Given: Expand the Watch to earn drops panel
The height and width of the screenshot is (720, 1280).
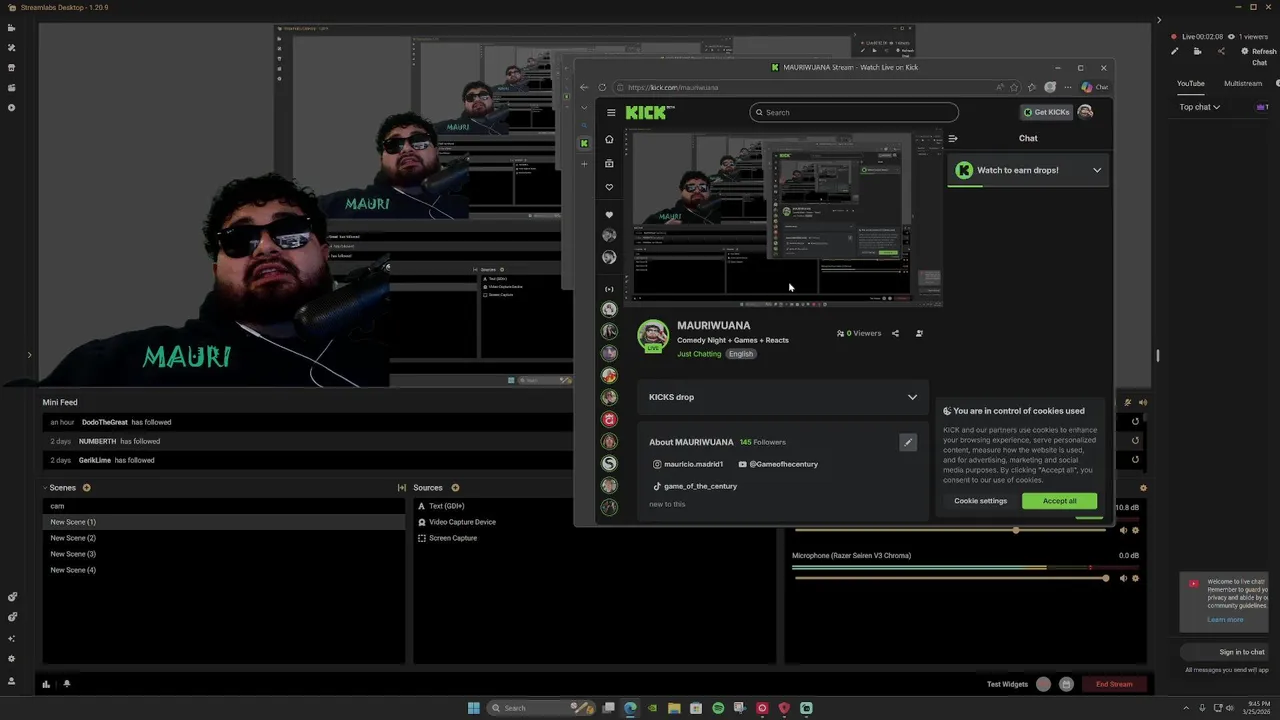Looking at the screenshot, I should 1097,170.
